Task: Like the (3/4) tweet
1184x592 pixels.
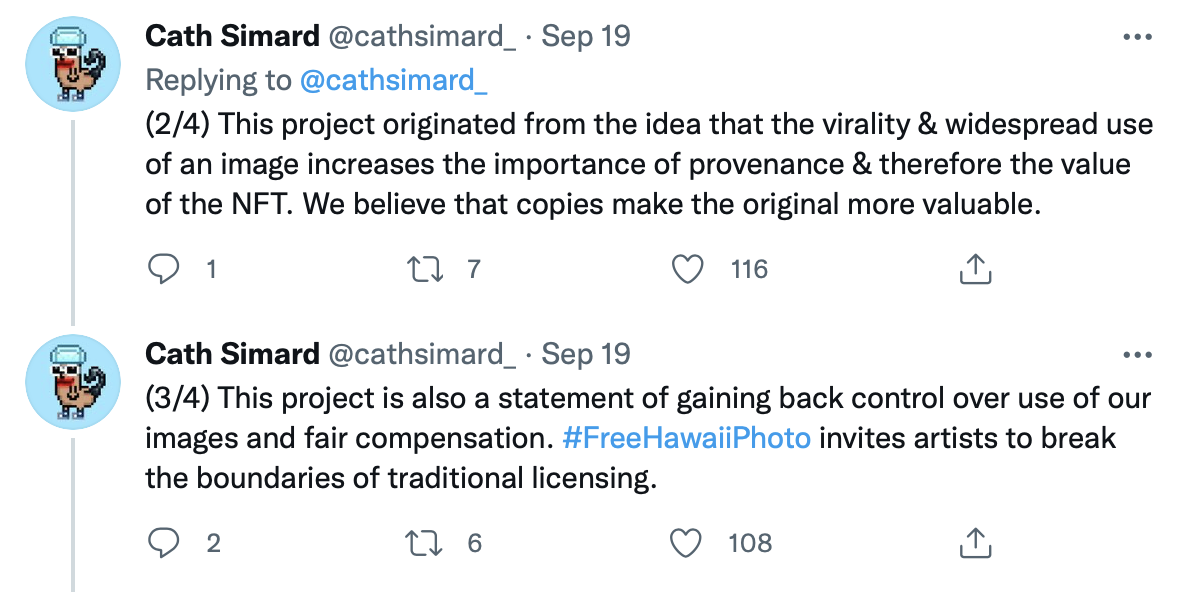Action: [x=686, y=542]
